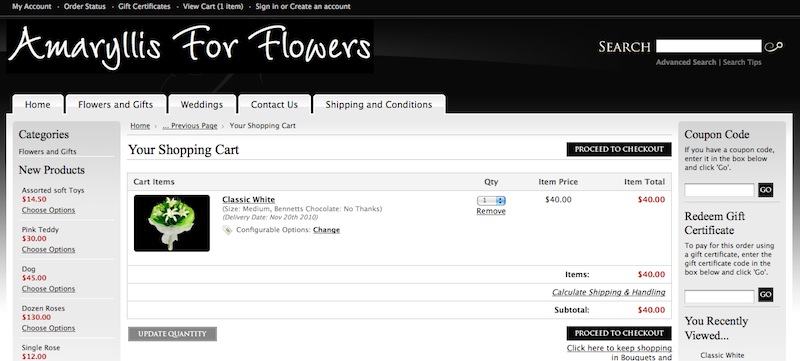Open My Account in top bar
Viewport: 800px width, 361px height.
[32, 7]
